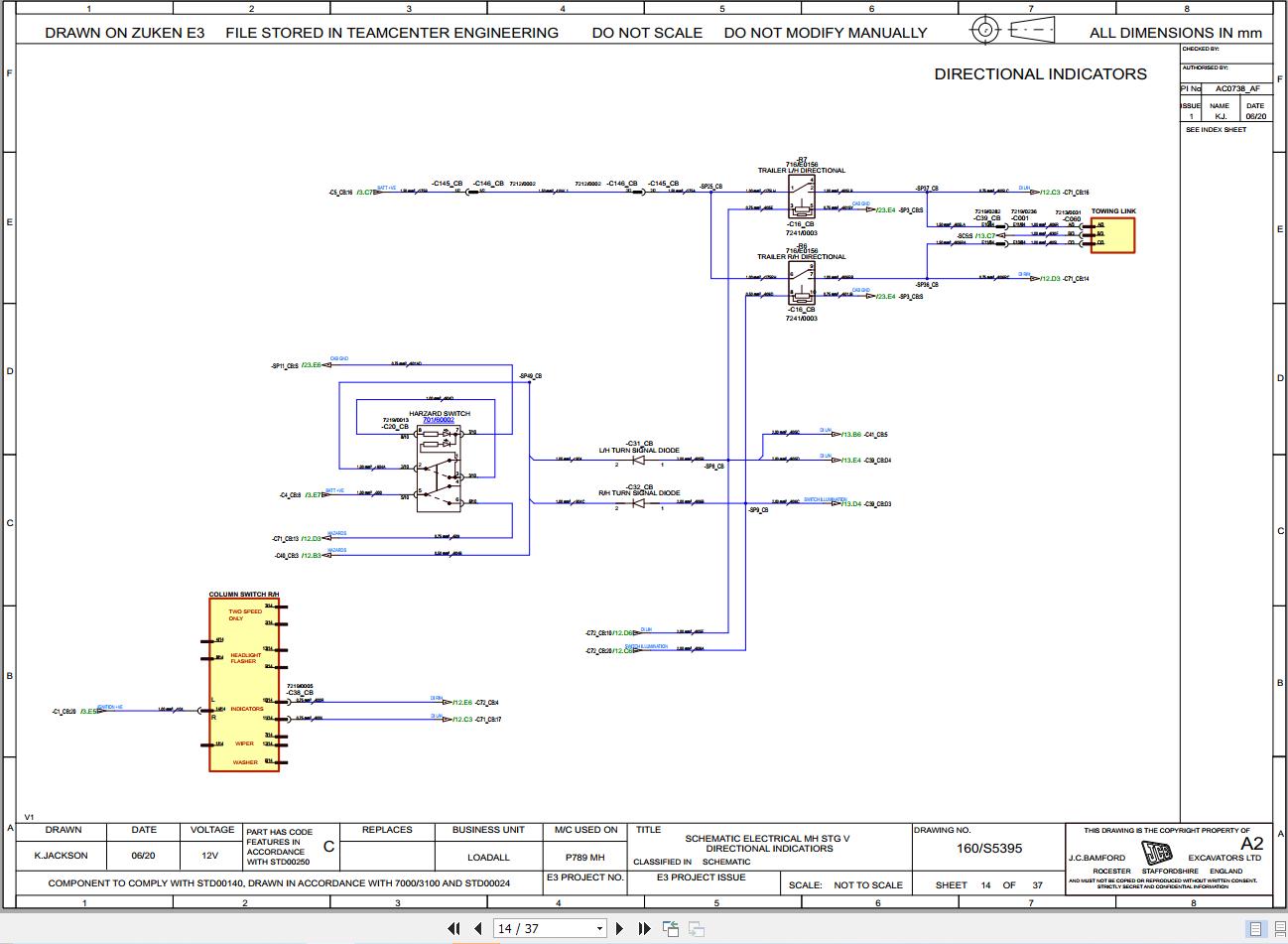
Task: Click the /13.E4 reference near -C39_CB:D4
Action: click(x=850, y=461)
